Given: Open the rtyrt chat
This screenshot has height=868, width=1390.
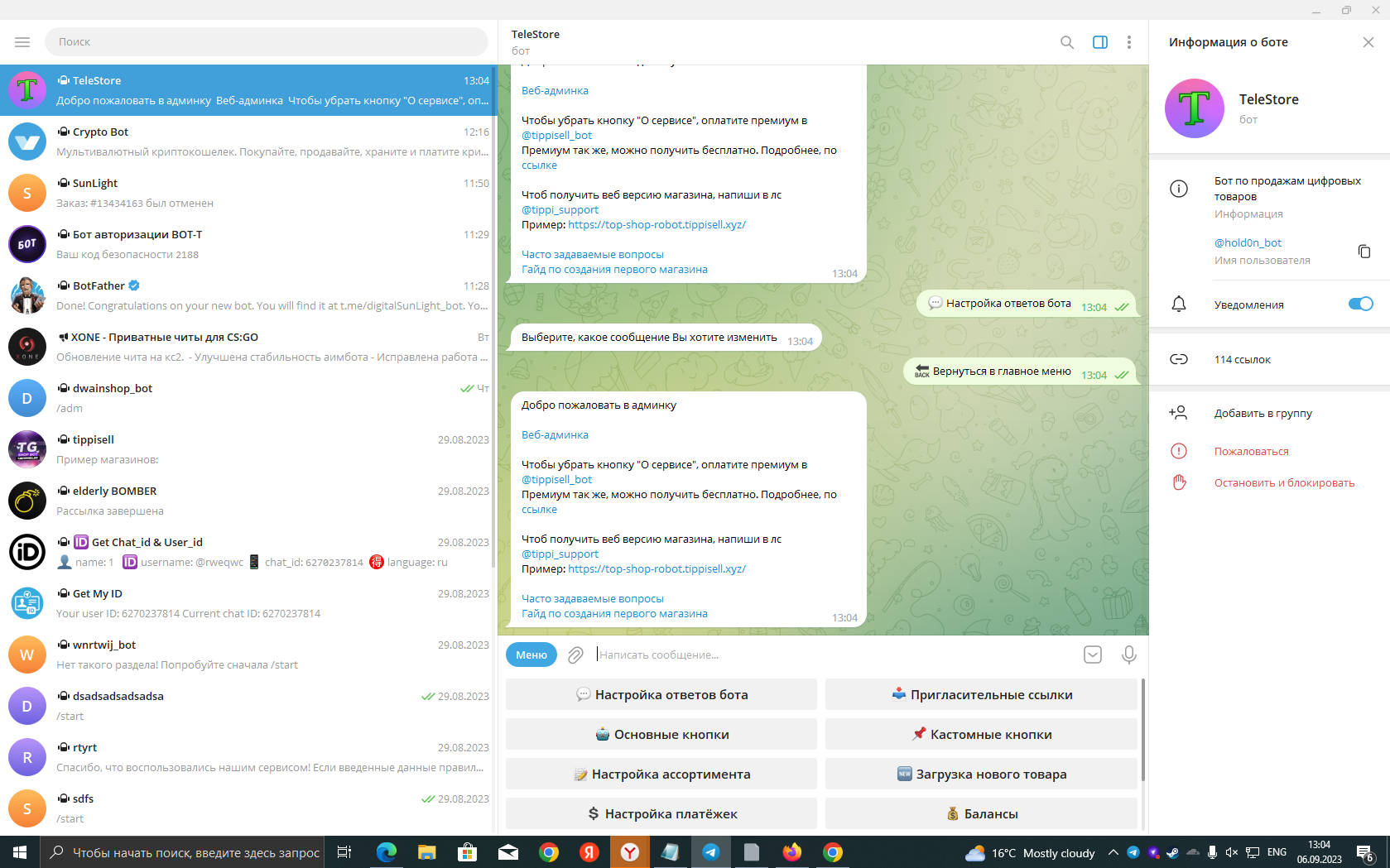Looking at the screenshot, I should tap(248, 757).
